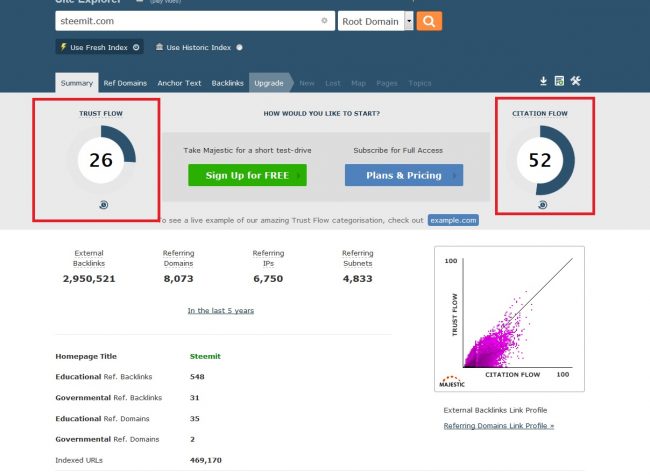The image size is (650, 475).
Task: Switch to the Ref Domains tab
Action: [x=123, y=83]
